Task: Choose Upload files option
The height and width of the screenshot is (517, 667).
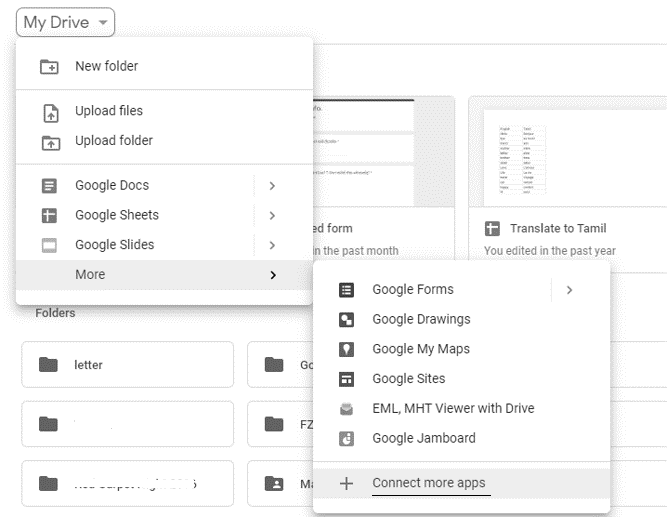Action: (109, 111)
